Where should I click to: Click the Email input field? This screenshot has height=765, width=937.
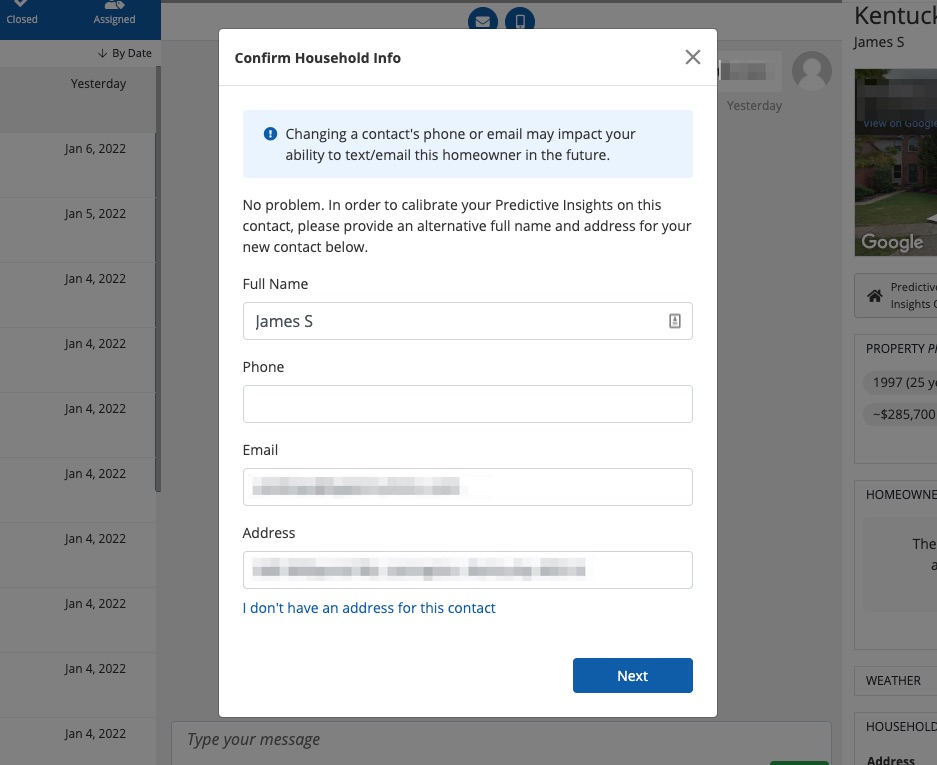[467, 487]
